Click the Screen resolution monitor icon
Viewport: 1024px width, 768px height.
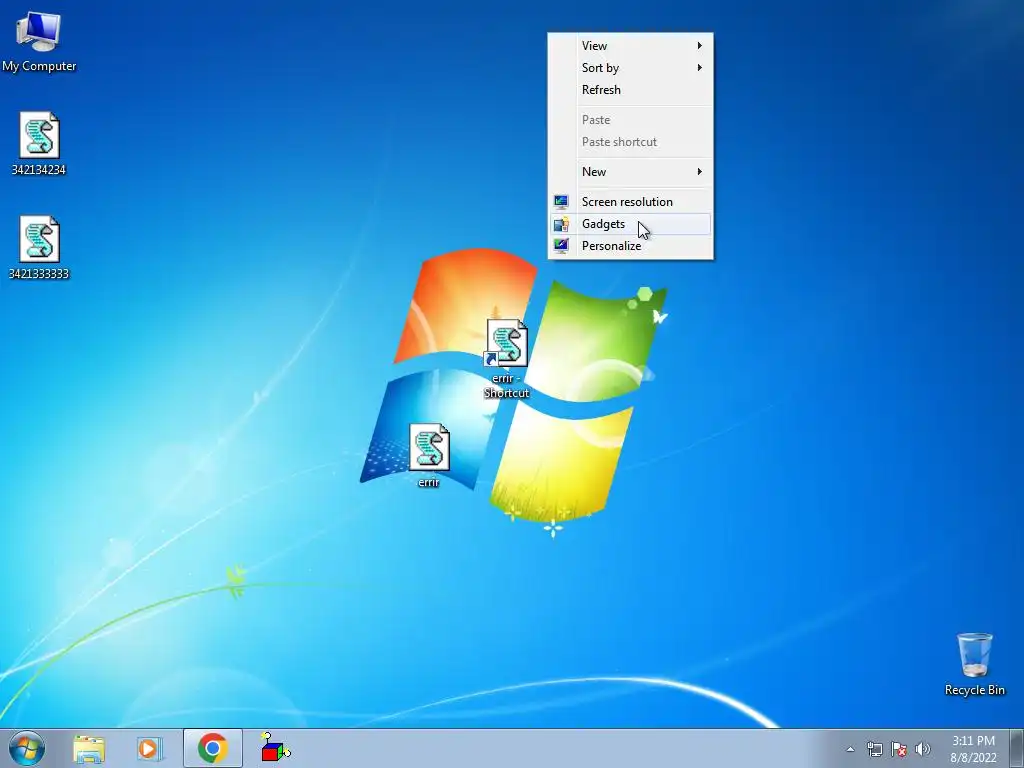561,202
